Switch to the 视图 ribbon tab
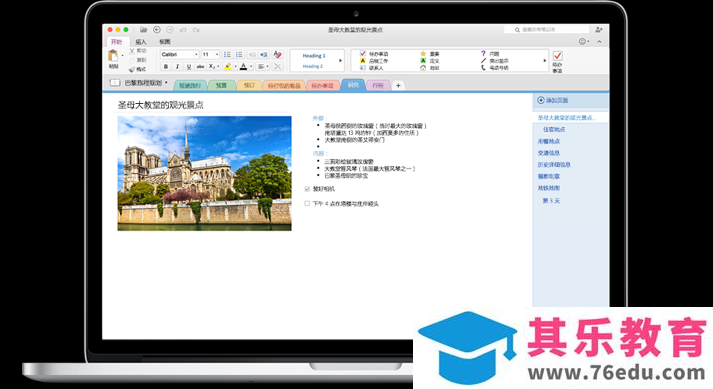Image resolution: width=713 pixels, height=389 pixels. (165, 42)
